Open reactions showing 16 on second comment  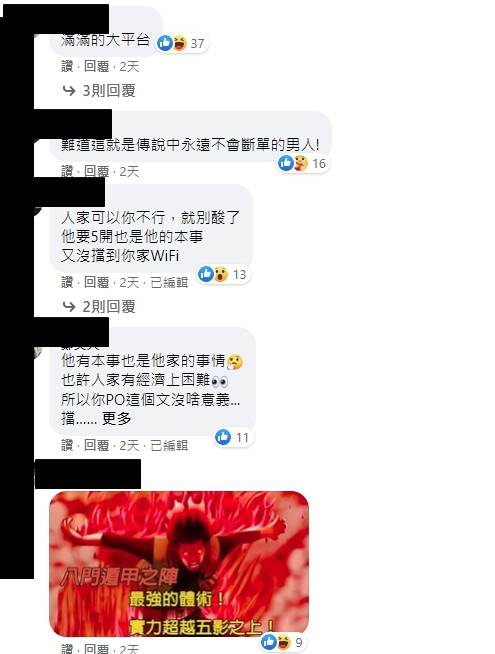(x=303, y=163)
